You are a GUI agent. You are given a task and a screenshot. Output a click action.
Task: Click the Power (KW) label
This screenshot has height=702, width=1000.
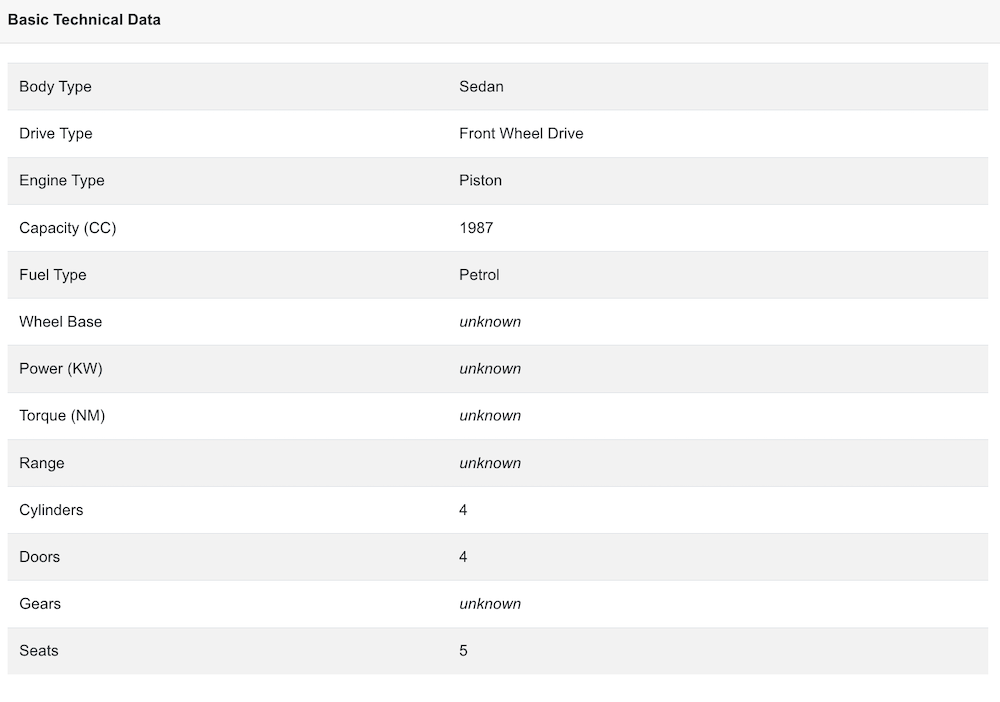coord(61,369)
